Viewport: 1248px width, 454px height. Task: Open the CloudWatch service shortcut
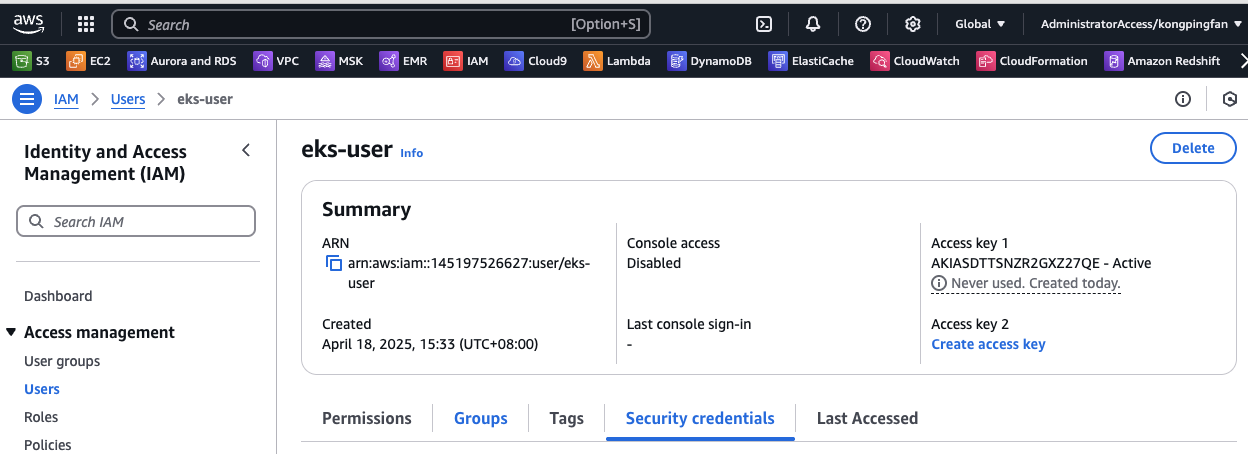tap(916, 61)
